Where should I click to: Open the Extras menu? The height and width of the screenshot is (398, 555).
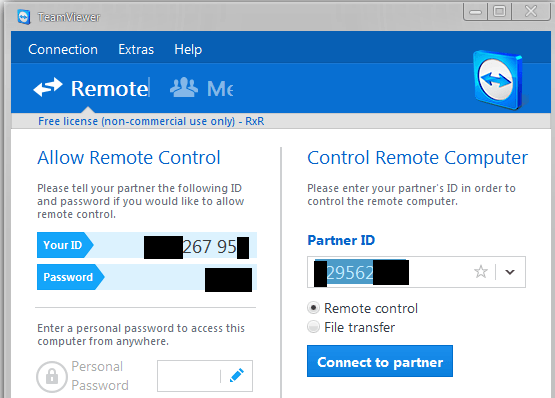coord(136,49)
